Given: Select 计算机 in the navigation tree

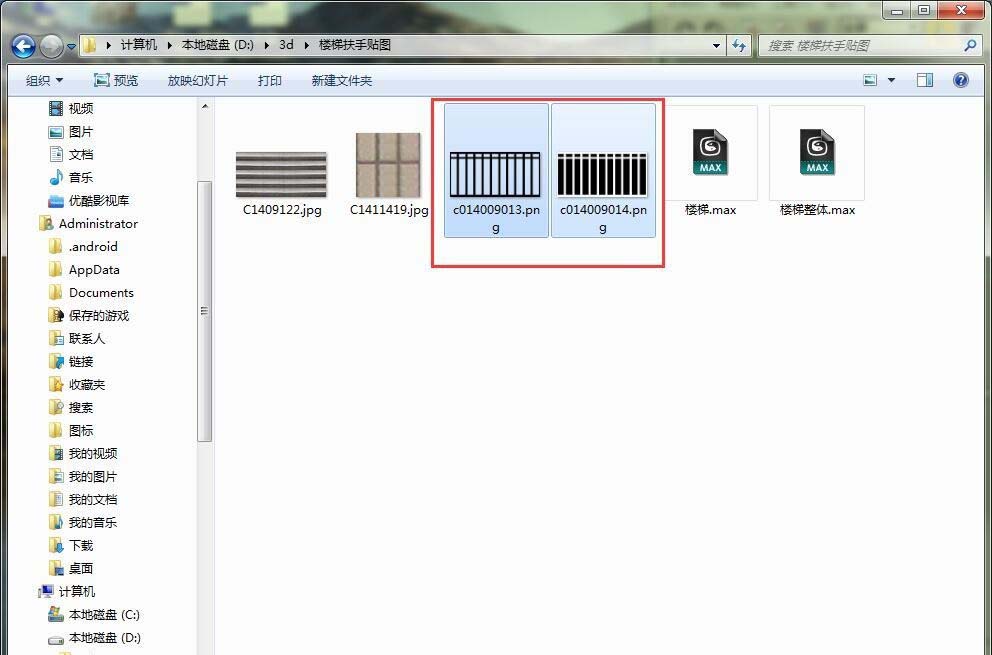Looking at the screenshot, I should click(x=66, y=591).
